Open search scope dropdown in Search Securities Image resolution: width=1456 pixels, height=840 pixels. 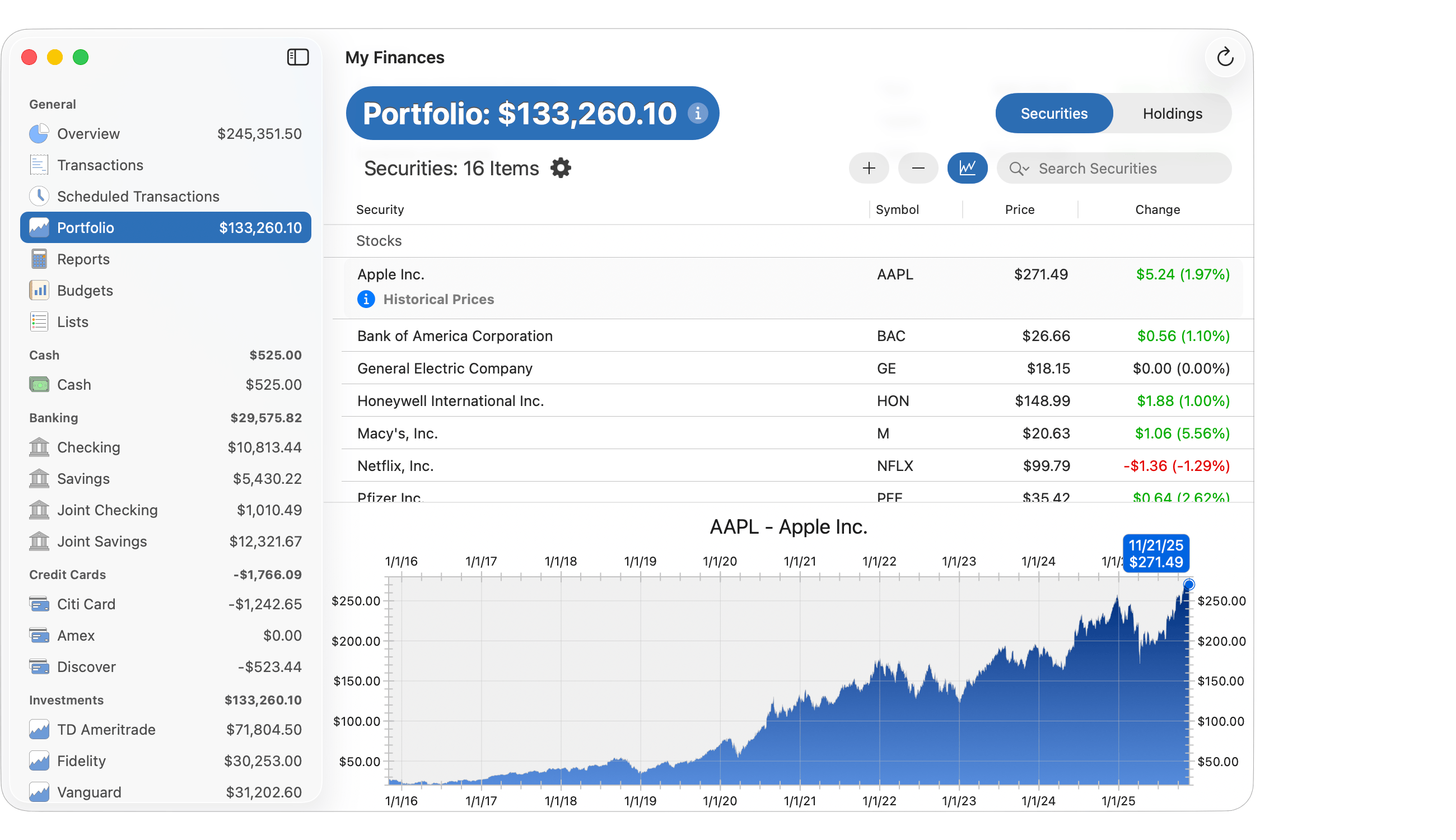click(1019, 169)
